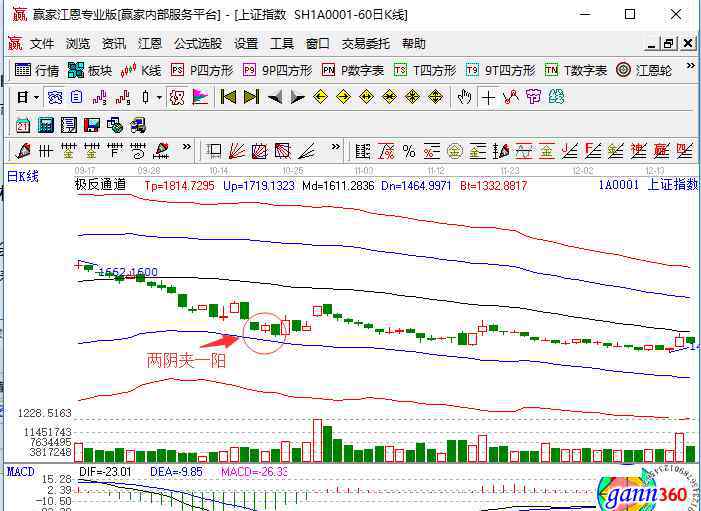Click the yellow diamond with right arrow
This screenshot has width=701, height=511.
tap(343, 97)
